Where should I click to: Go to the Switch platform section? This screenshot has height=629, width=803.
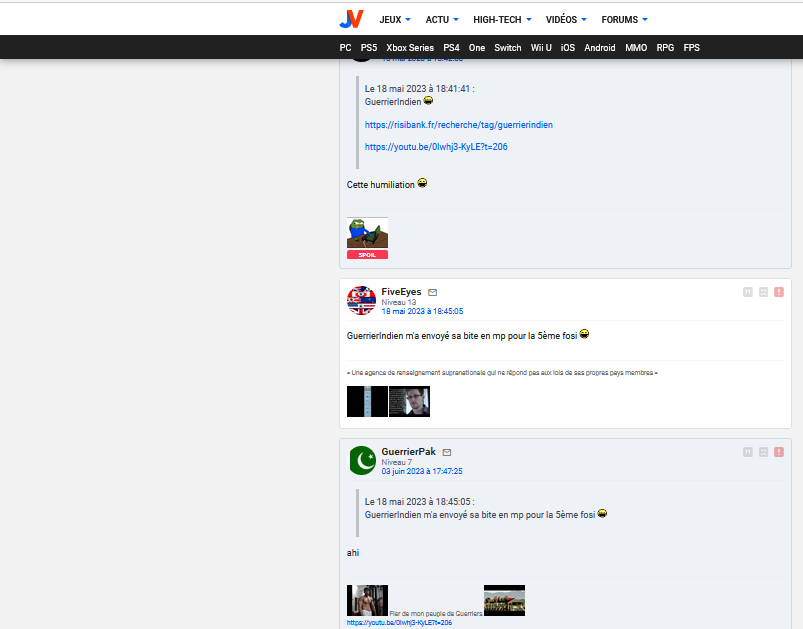507,47
